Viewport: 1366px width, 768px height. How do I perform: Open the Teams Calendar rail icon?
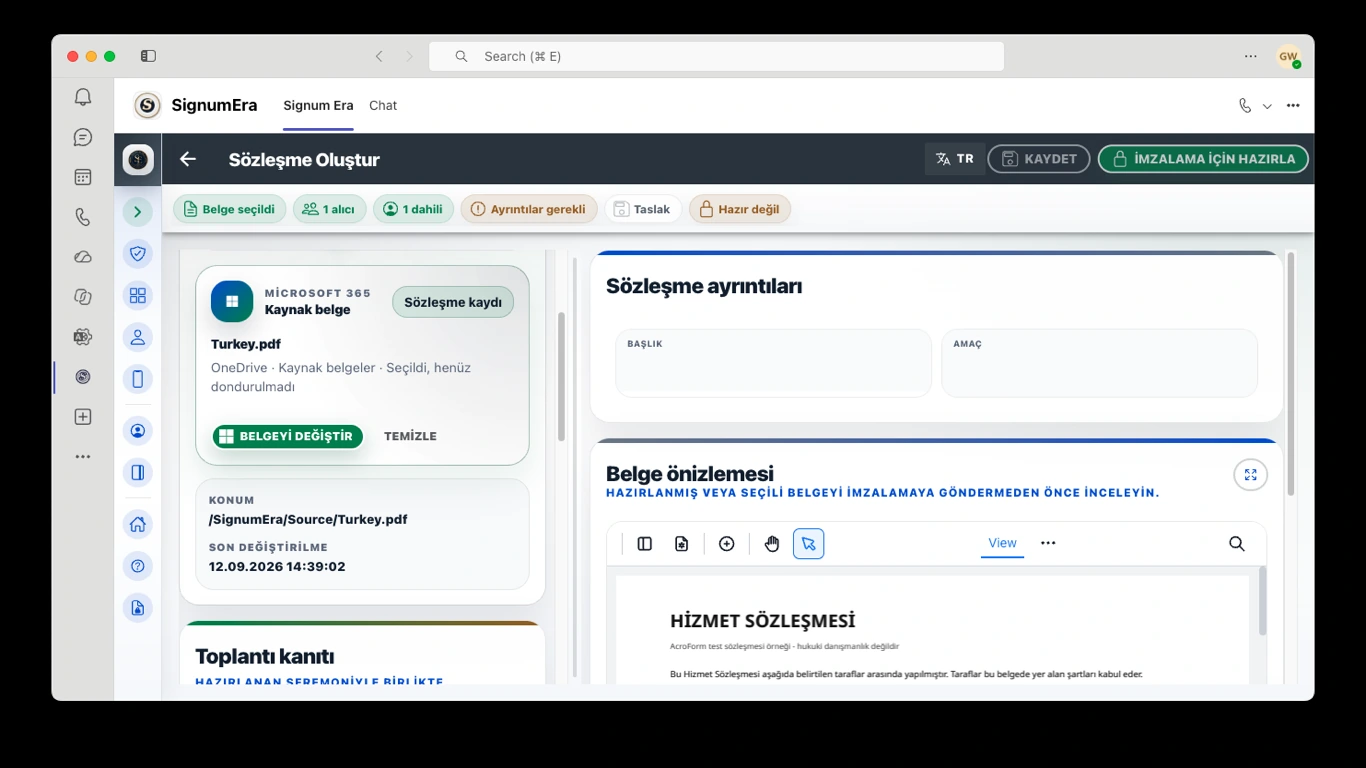(83, 177)
